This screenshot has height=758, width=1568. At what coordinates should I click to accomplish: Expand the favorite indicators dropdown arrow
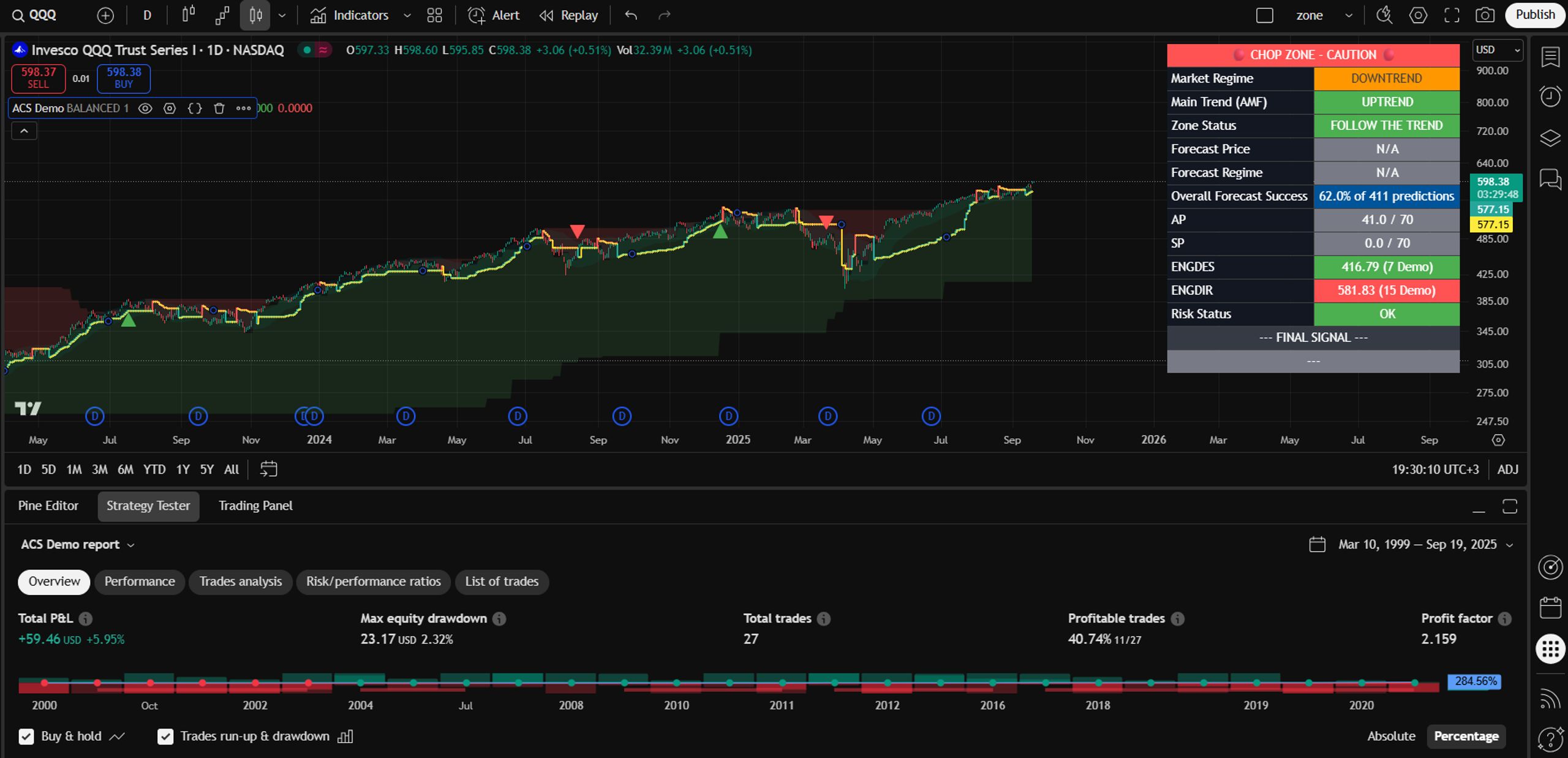coord(407,15)
